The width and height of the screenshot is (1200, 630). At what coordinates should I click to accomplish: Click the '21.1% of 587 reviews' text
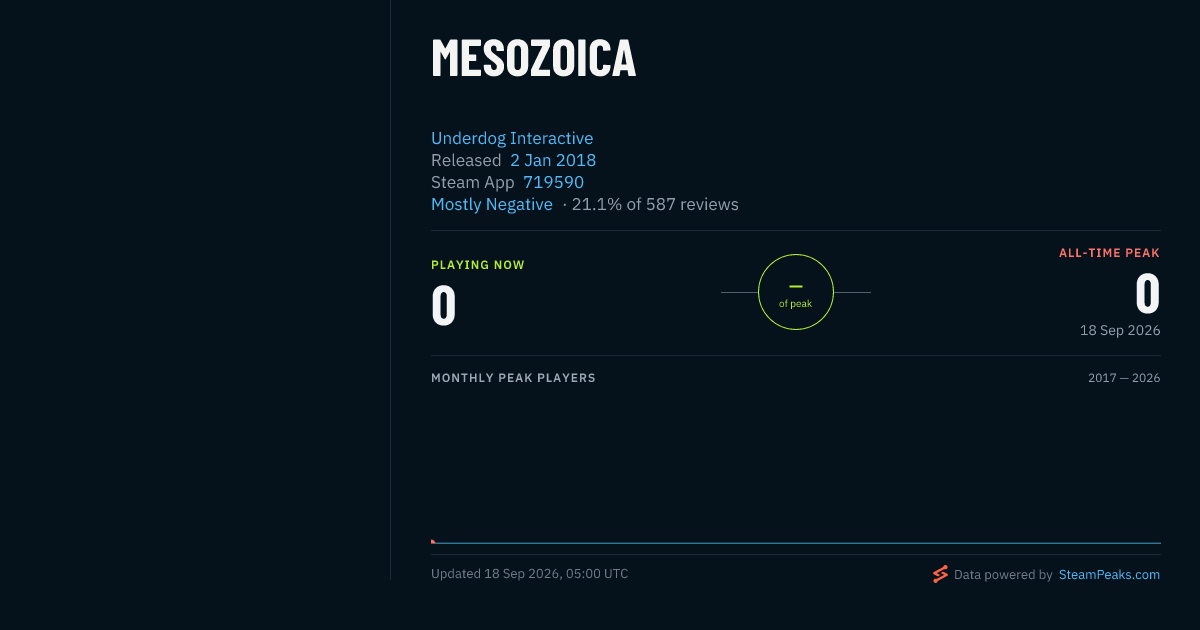[x=655, y=204]
